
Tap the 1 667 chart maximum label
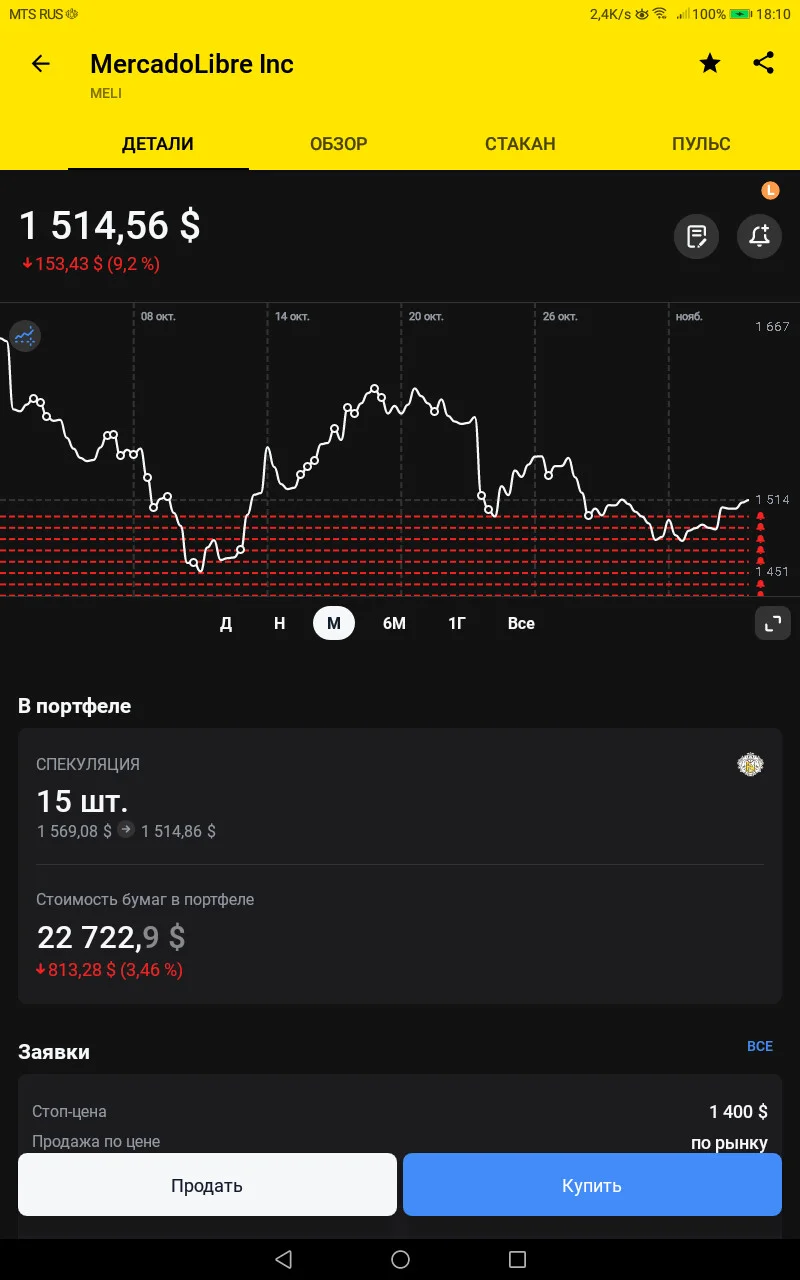(x=772, y=327)
